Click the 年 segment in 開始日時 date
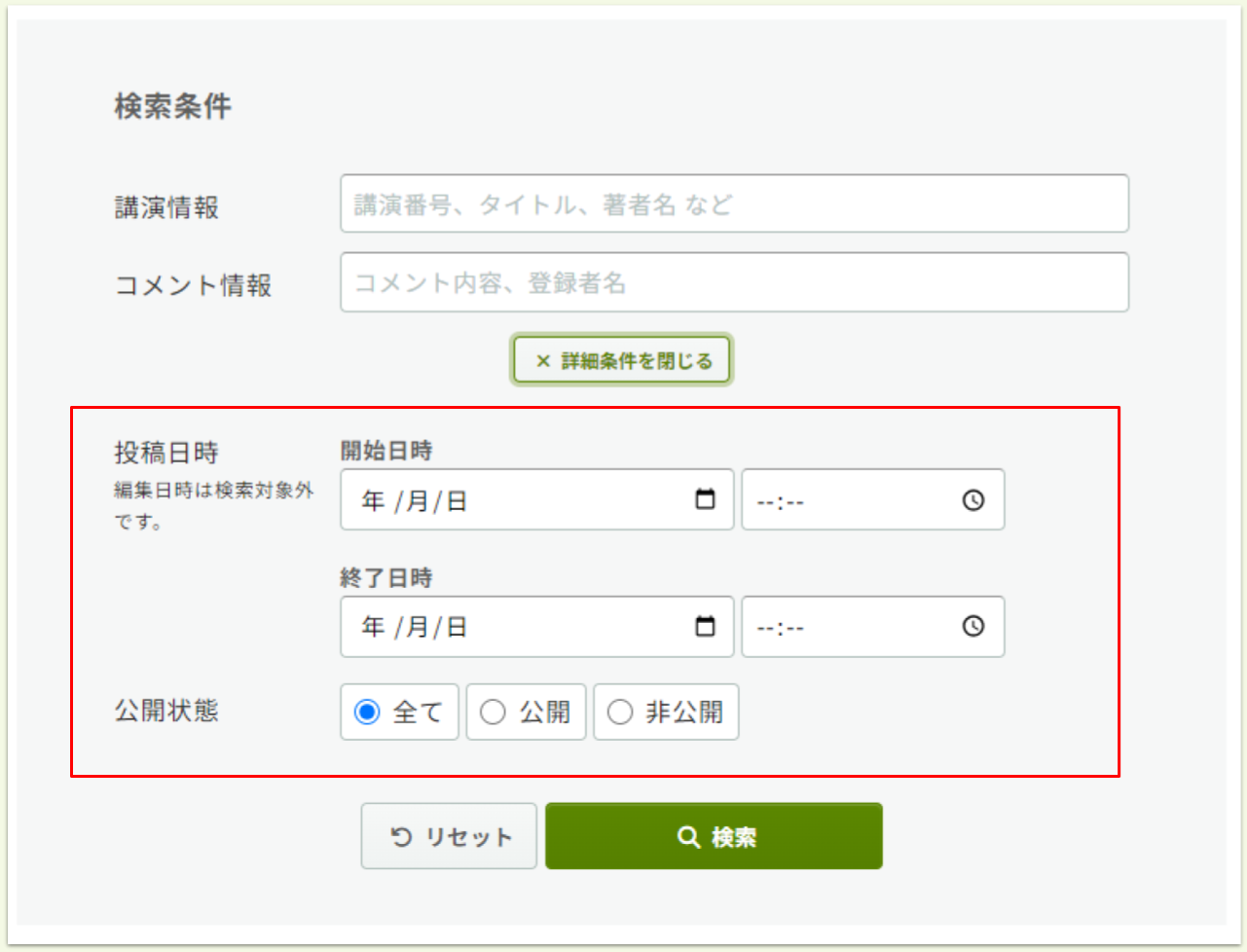This screenshot has height=952, width=1247. point(373,501)
